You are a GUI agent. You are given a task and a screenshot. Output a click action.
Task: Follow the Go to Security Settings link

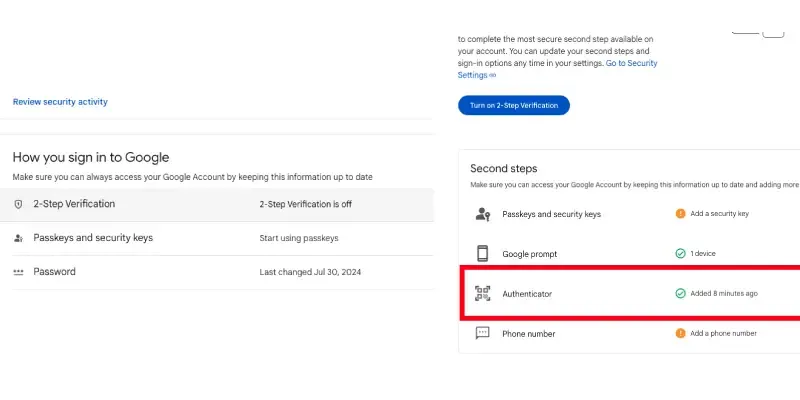coord(631,63)
